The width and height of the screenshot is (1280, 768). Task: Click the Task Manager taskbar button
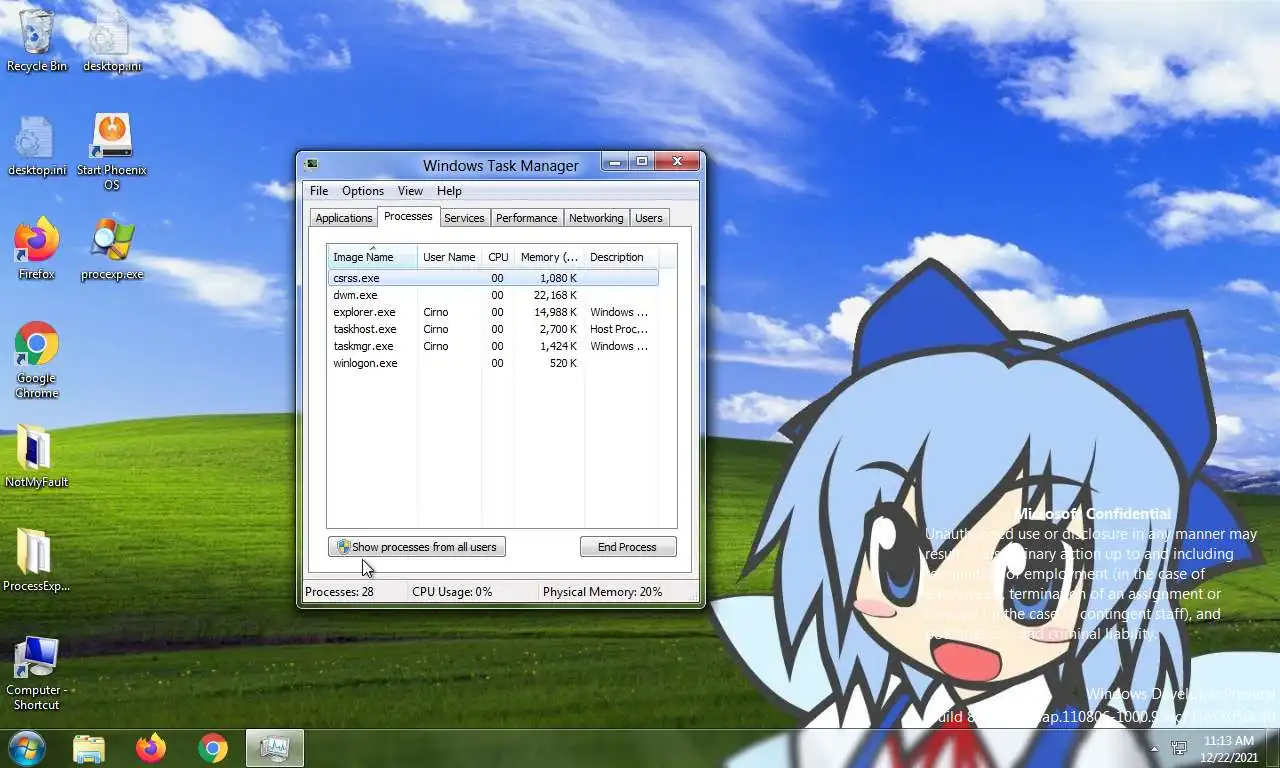(x=275, y=748)
